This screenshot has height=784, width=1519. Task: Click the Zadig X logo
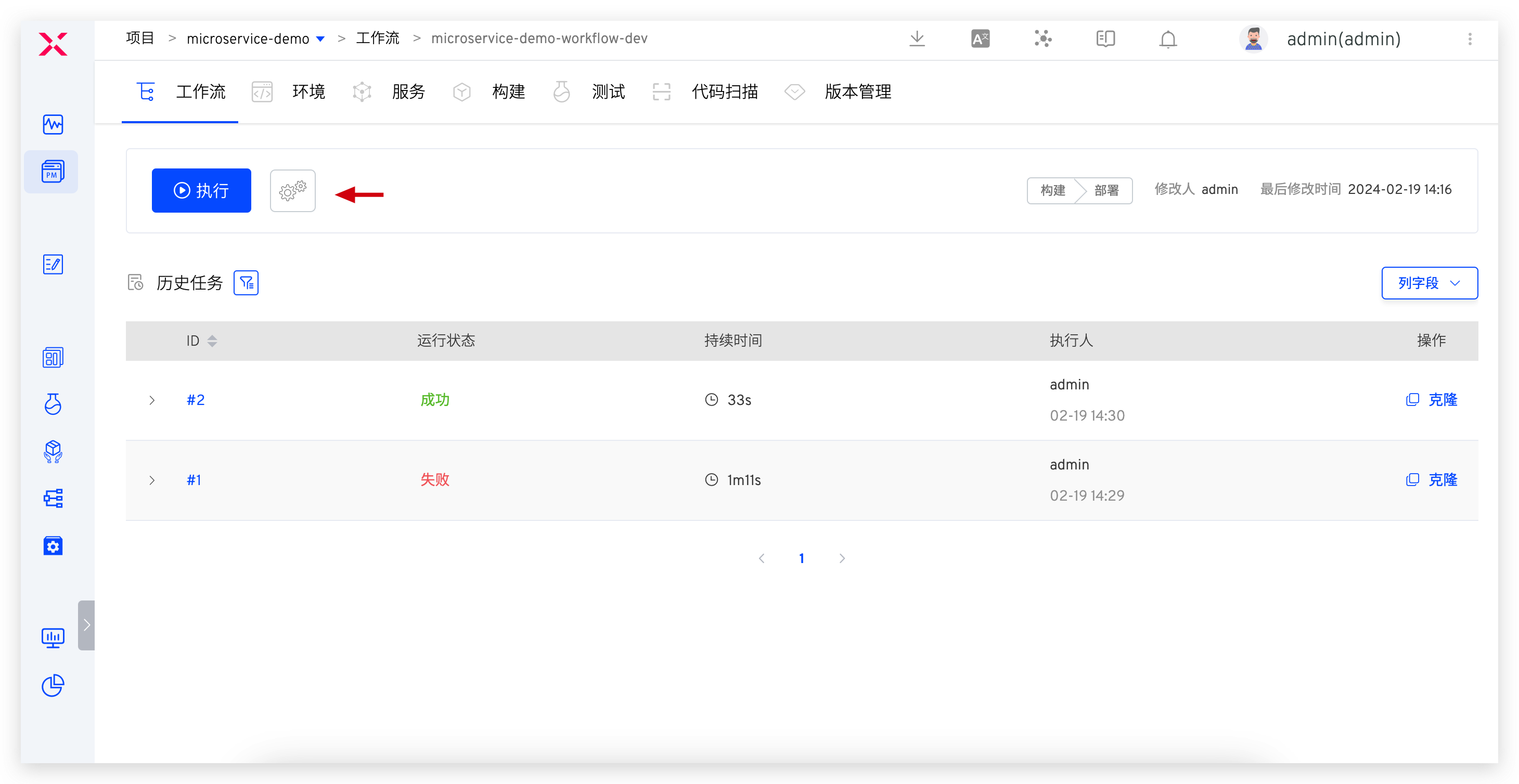click(x=53, y=44)
